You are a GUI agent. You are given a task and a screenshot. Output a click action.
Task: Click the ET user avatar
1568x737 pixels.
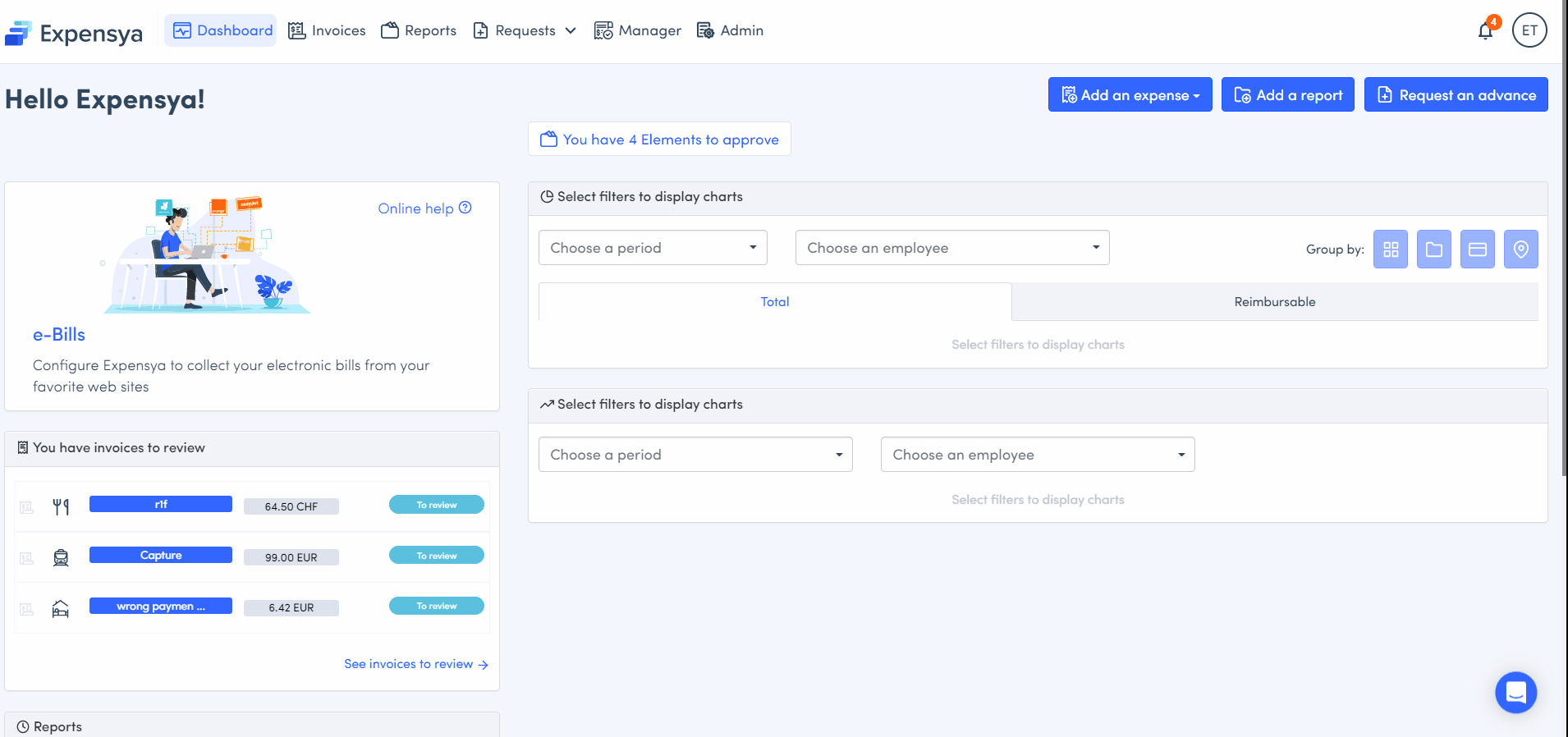pos(1529,31)
